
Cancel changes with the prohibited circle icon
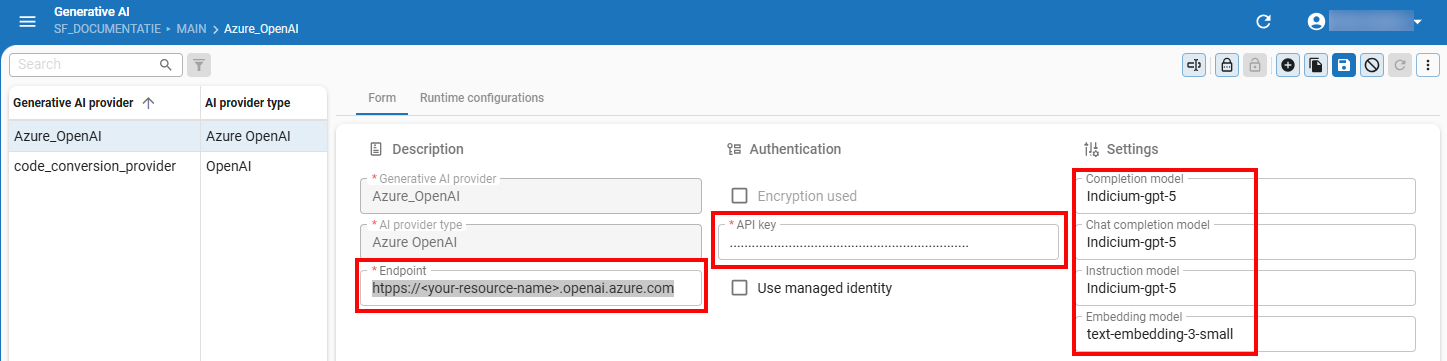click(x=1372, y=65)
